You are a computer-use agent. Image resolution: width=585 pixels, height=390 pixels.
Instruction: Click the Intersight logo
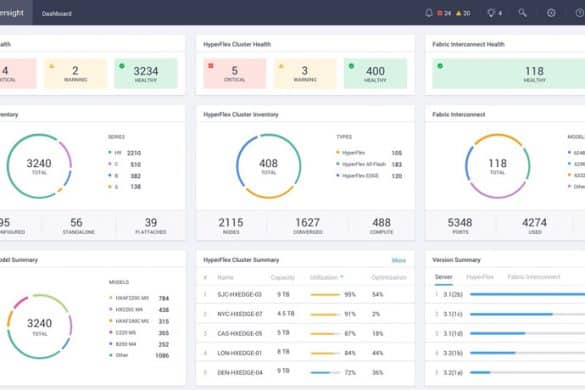[x=12, y=13]
